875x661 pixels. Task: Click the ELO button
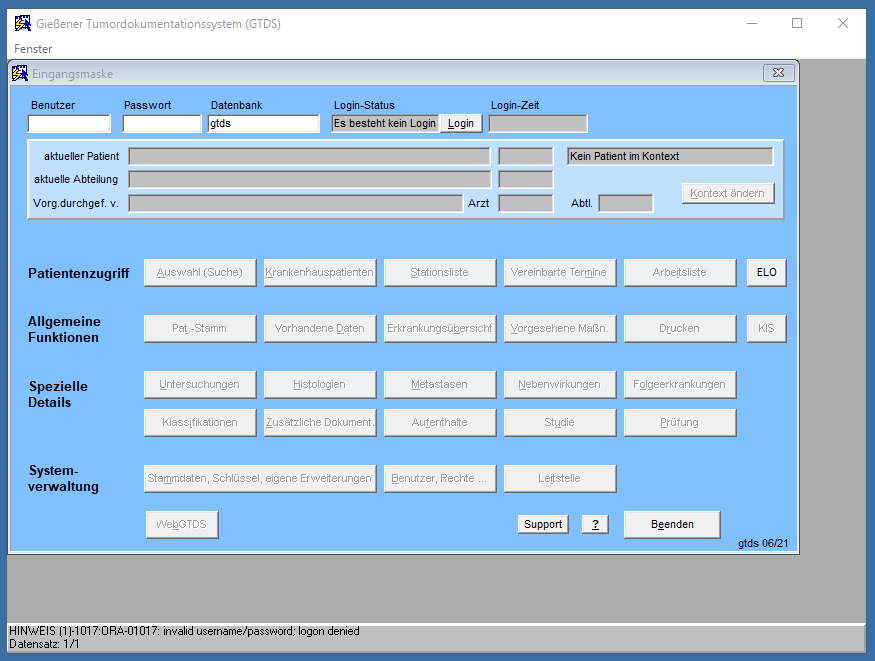(x=766, y=272)
